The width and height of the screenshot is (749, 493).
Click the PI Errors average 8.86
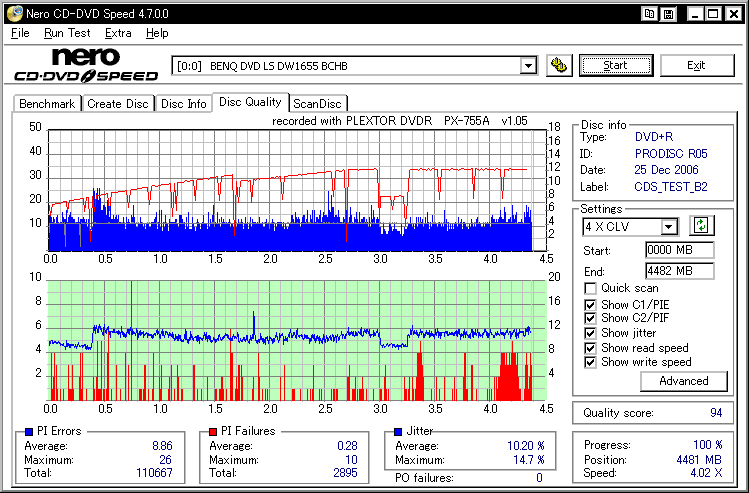(x=162, y=446)
